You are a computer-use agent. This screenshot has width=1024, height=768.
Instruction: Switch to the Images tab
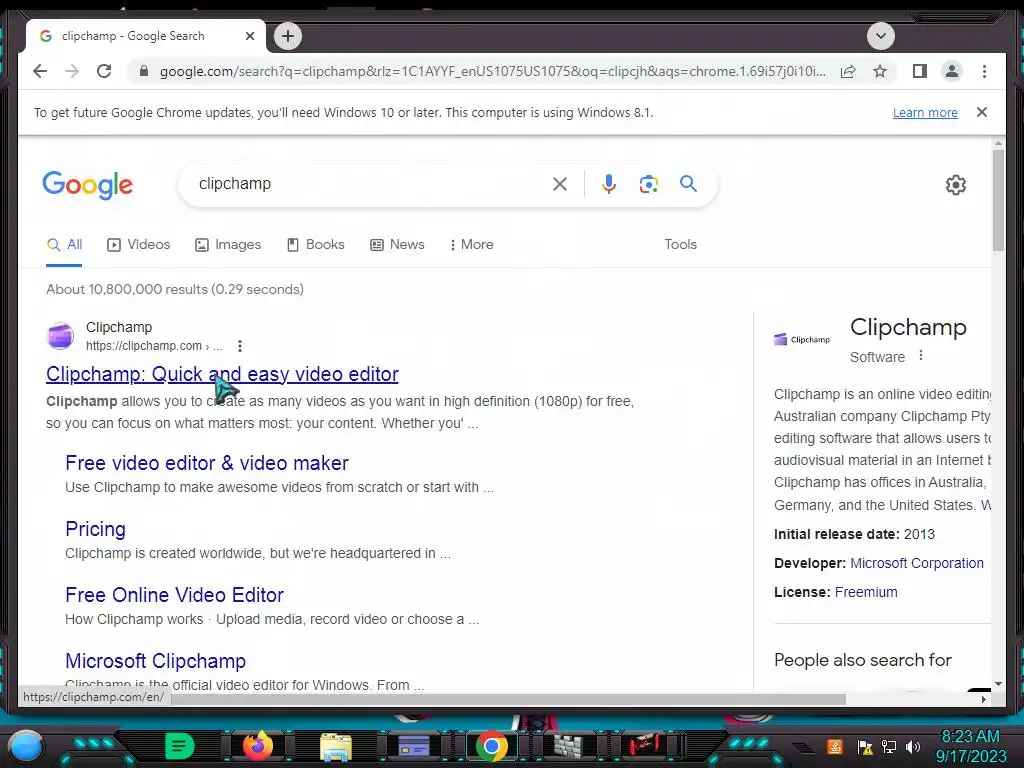click(x=228, y=245)
